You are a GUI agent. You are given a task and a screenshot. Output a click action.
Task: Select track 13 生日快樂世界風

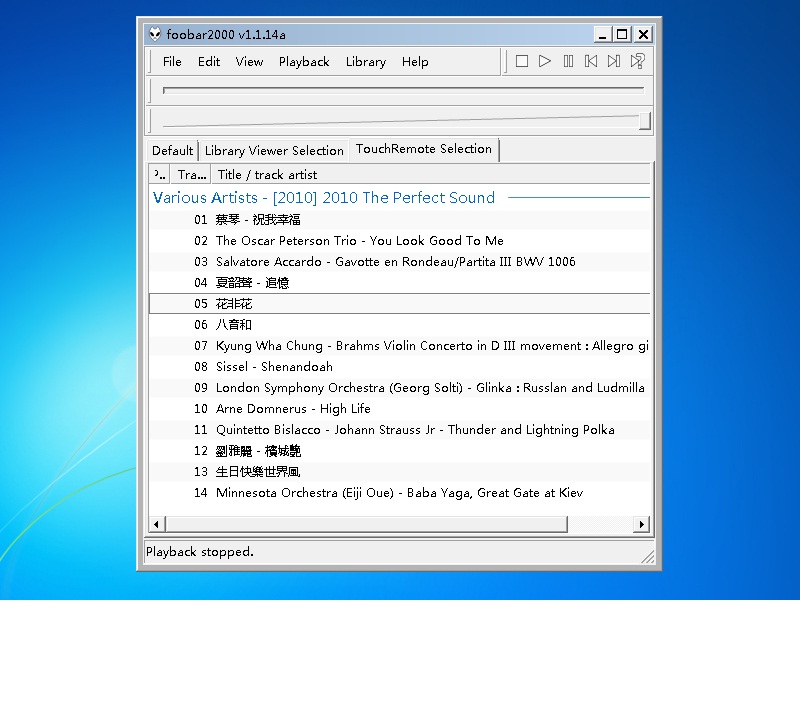click(399, 472)
